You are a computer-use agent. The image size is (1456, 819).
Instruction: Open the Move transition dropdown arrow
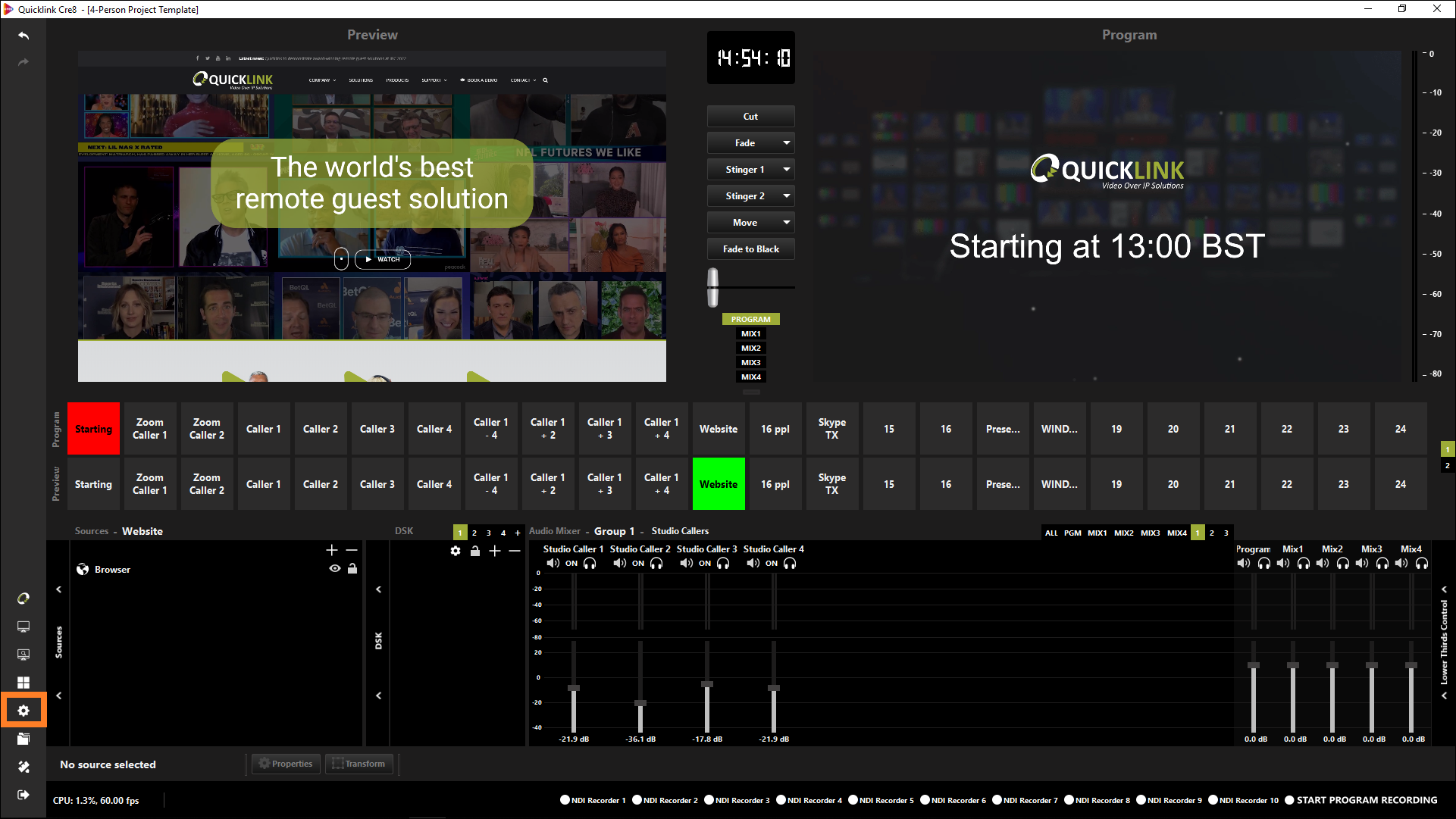786,223
